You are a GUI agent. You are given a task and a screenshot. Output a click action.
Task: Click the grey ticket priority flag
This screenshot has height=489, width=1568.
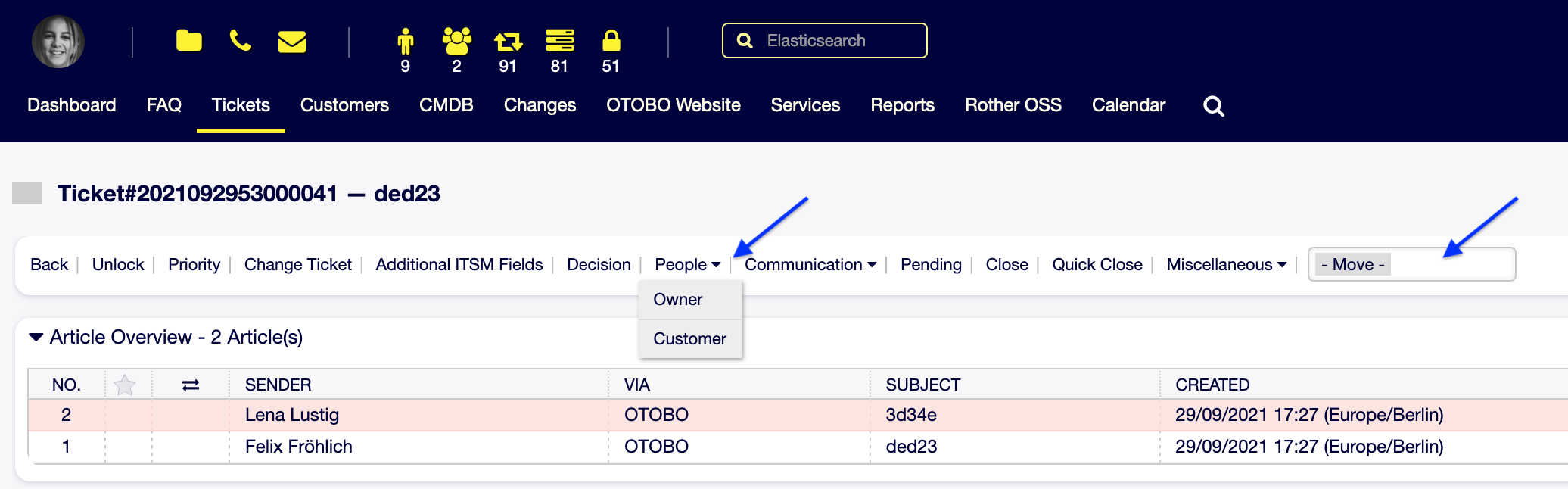pos(27,193)
